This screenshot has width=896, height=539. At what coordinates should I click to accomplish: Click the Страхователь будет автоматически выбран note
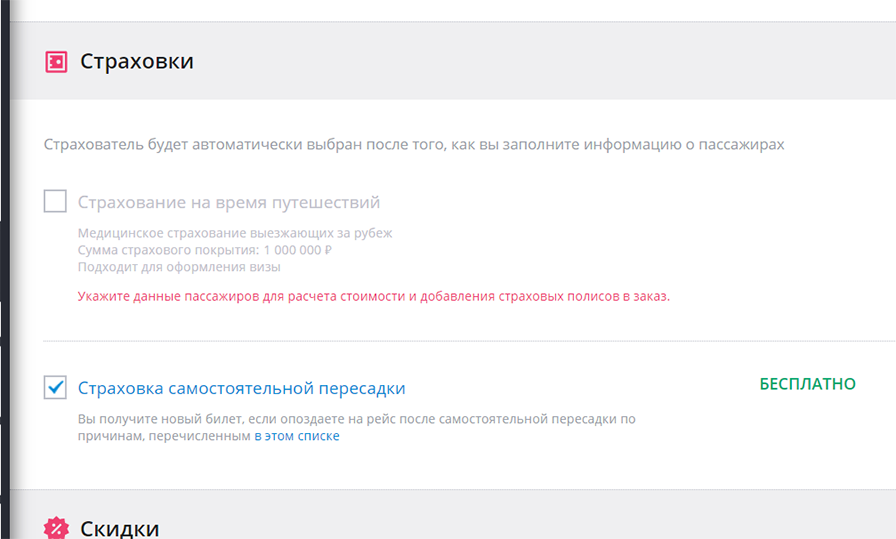tap(414, 145)
